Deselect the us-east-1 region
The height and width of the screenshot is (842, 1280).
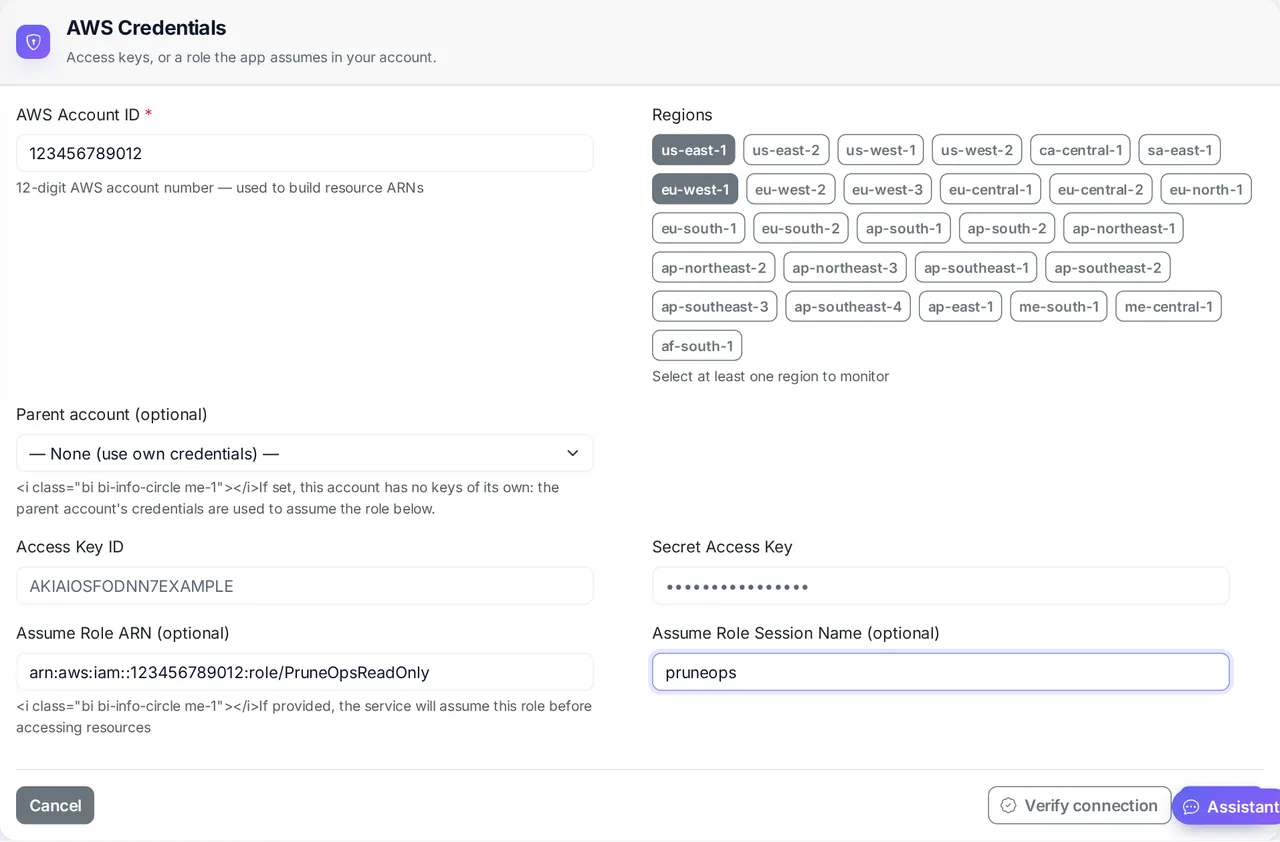click(x=693, y=150)
